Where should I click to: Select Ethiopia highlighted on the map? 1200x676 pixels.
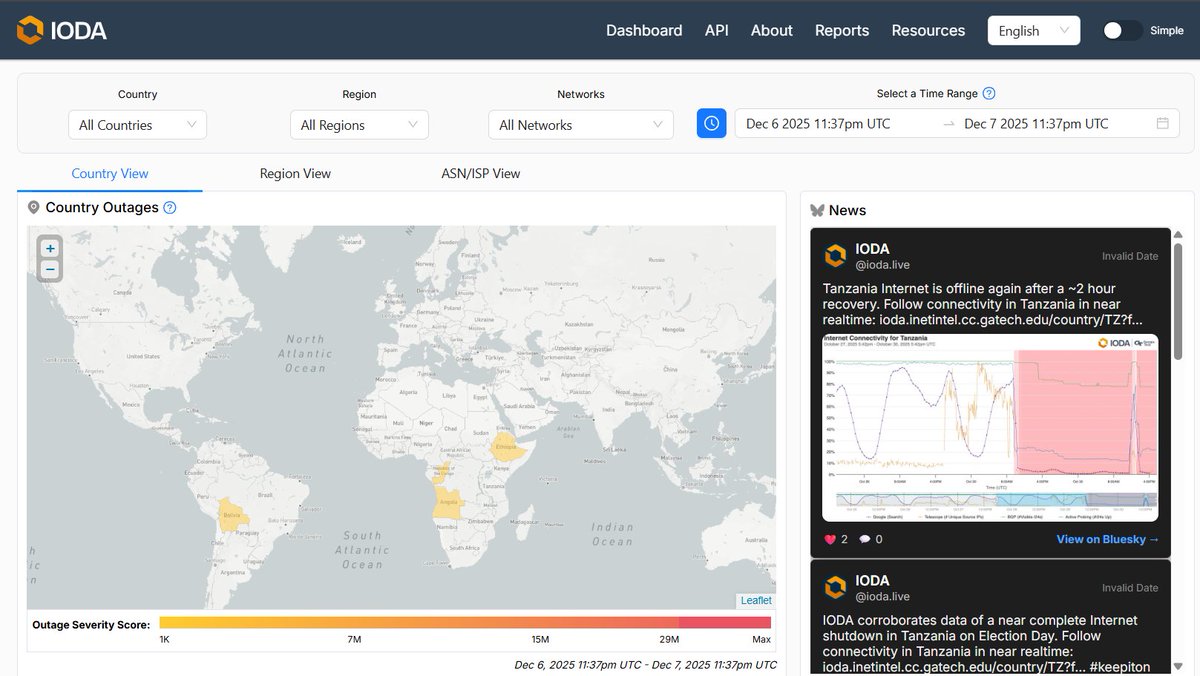click(508, 447)
